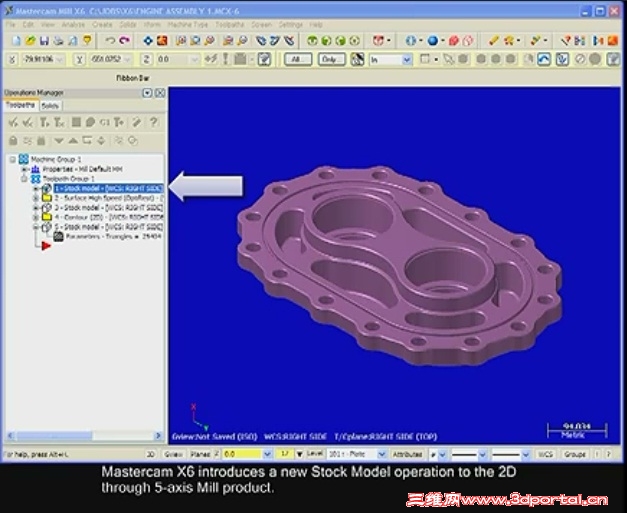Collapse the Toolpath Group 1 node
Image resolution: width=627 pixels, height=513 pixels.
click(24, 179)
